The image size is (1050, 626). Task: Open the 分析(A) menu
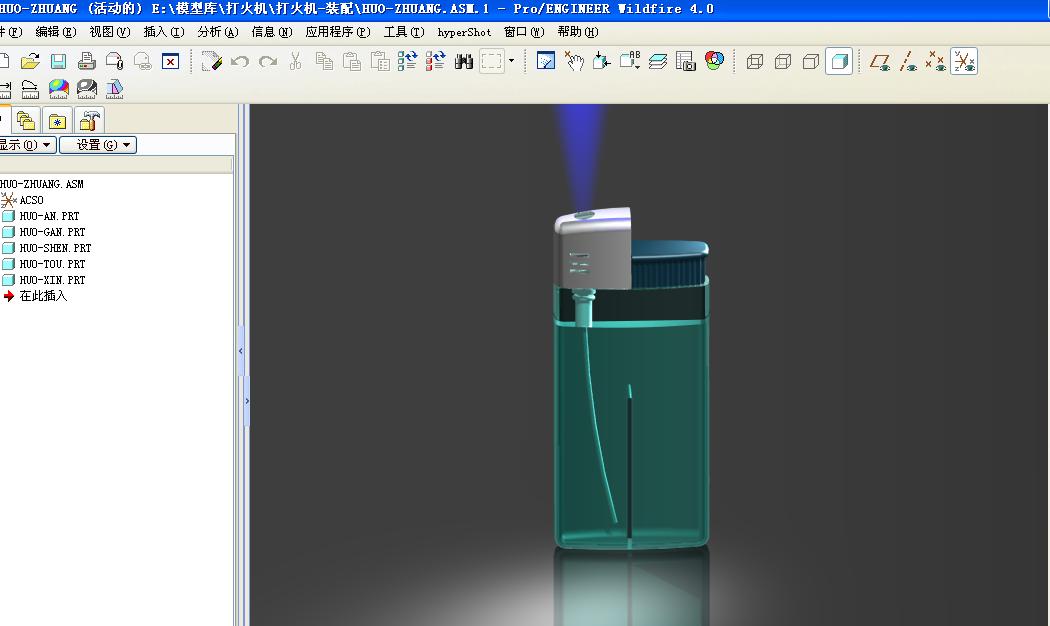[x=217, y=32]
